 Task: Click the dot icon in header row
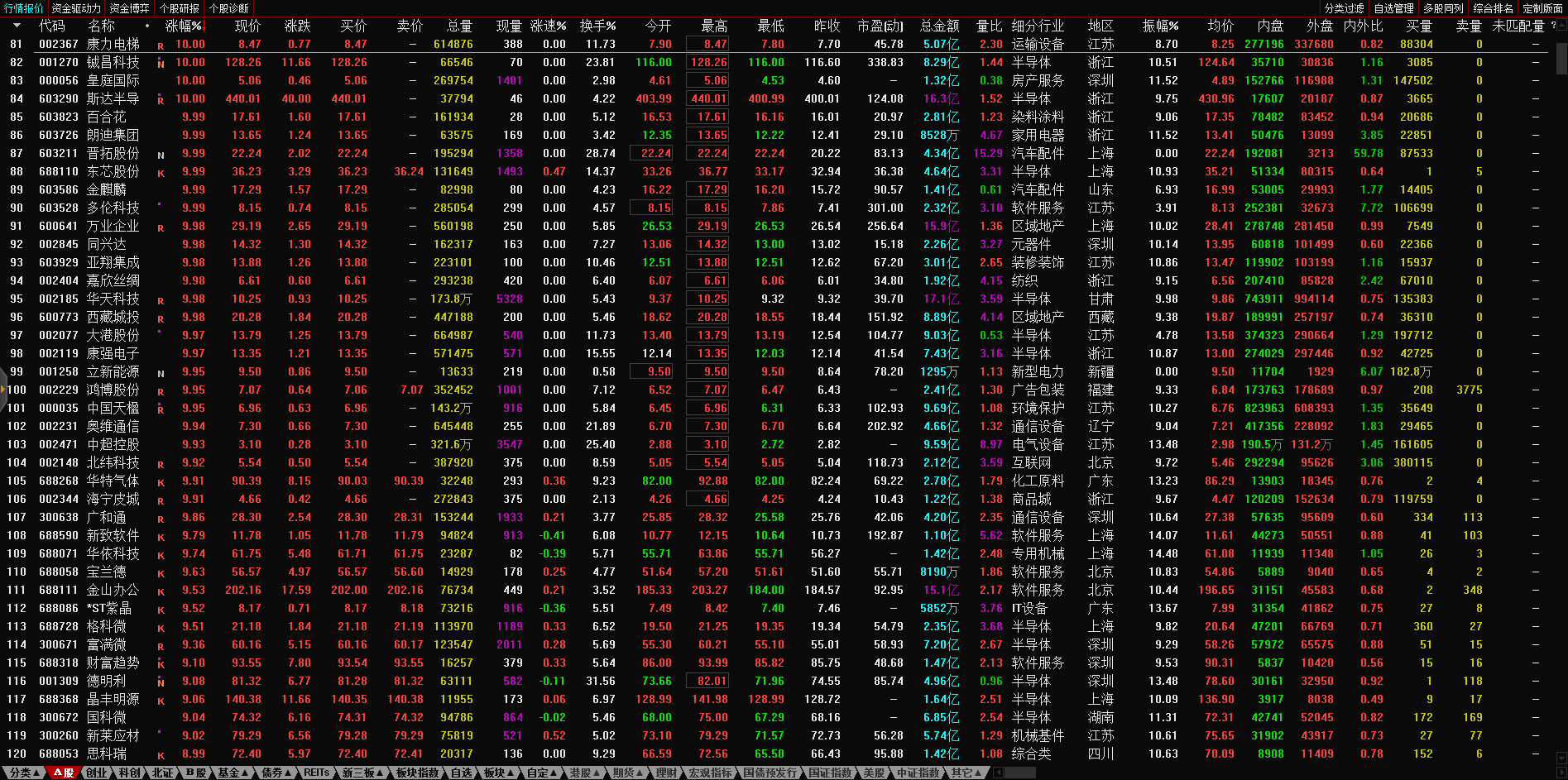click(147, 26)
